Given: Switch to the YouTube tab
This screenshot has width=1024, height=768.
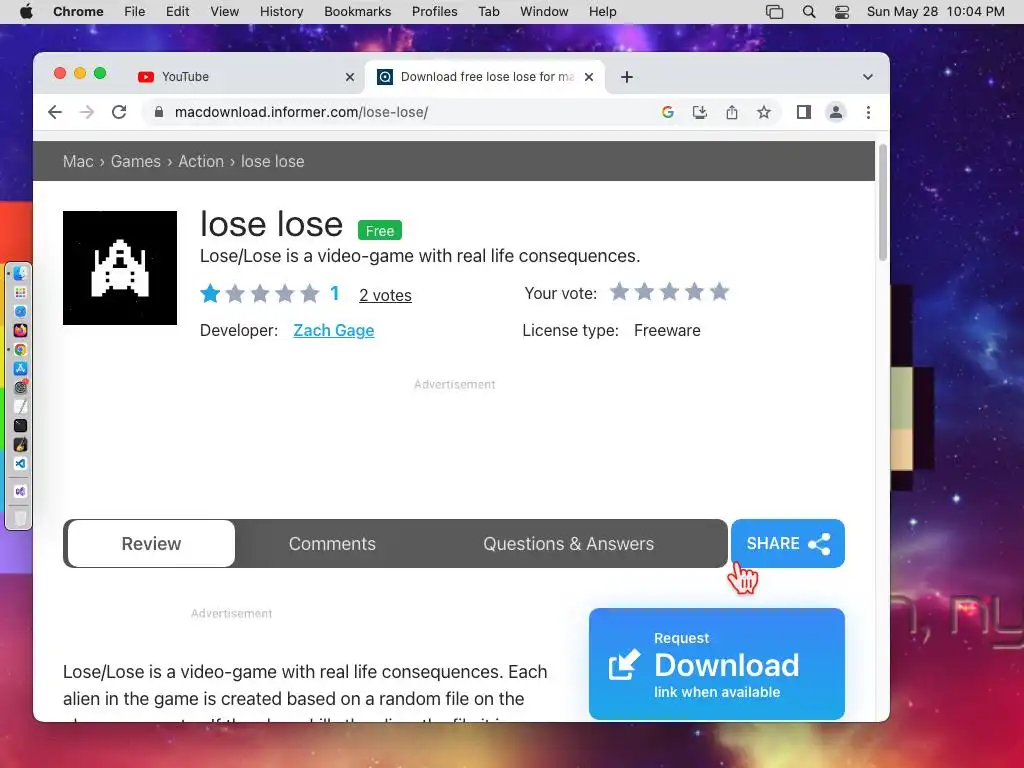Looking at the screenshot, I should pyautogui.click(x=246, y=77).
